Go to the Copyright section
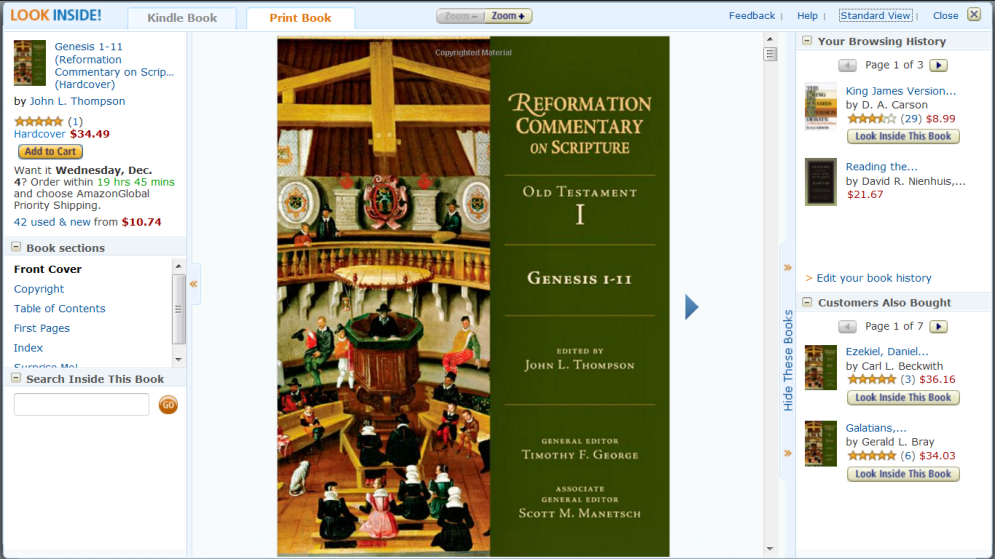The height and width of the screenshot is (559, 995). coord(39,289)
